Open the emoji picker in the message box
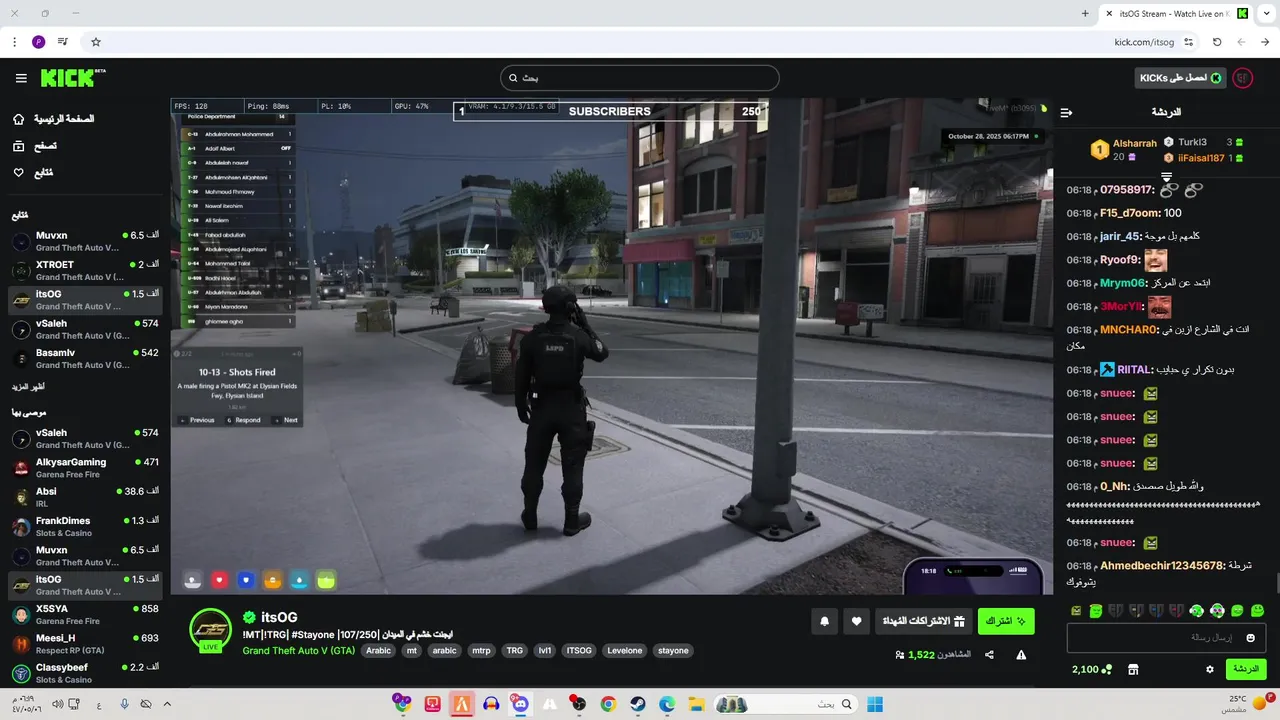 [x=1251, y=638]
